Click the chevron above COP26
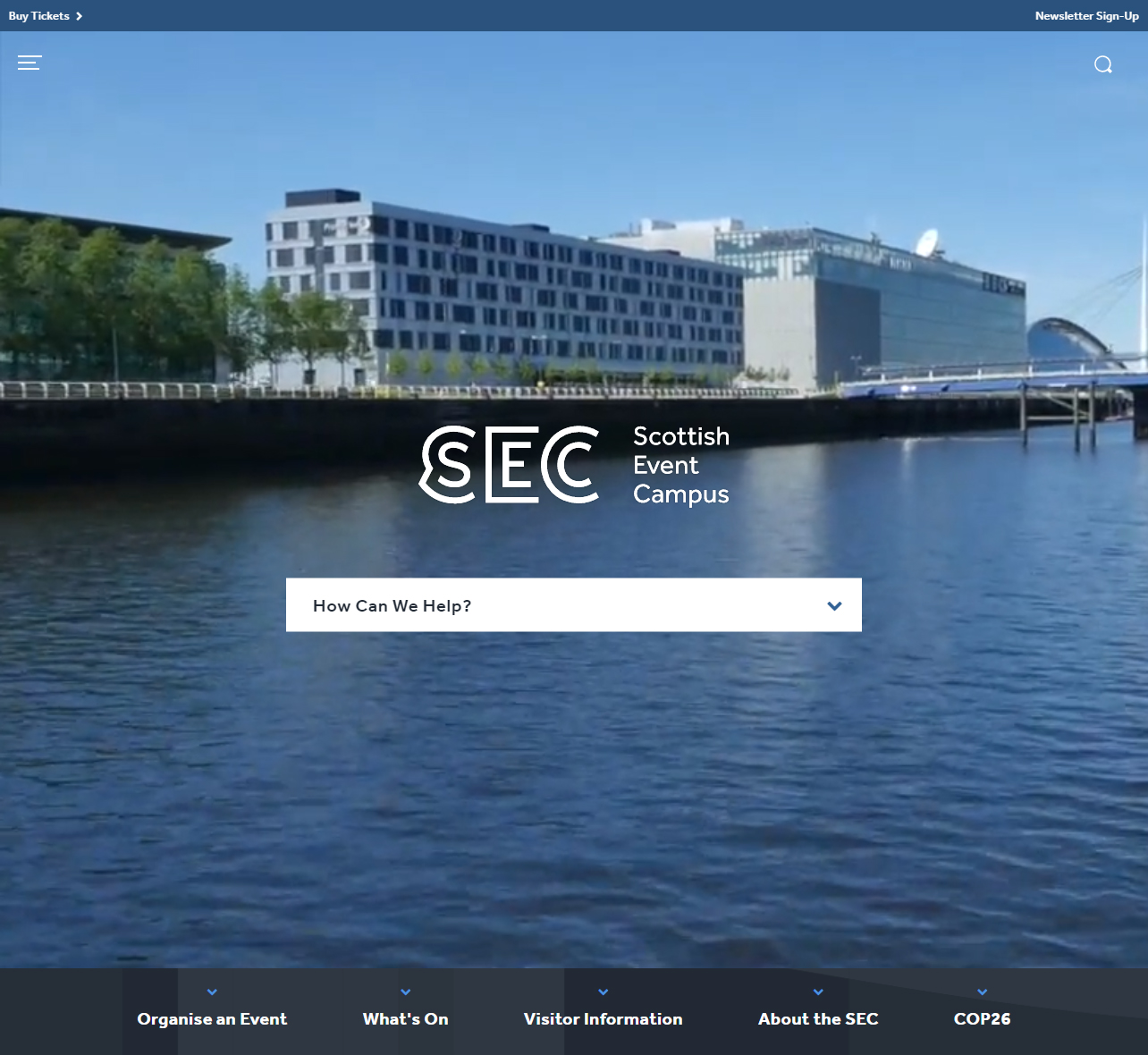This screenshot has height=1055, width=1148. [983, 992]
